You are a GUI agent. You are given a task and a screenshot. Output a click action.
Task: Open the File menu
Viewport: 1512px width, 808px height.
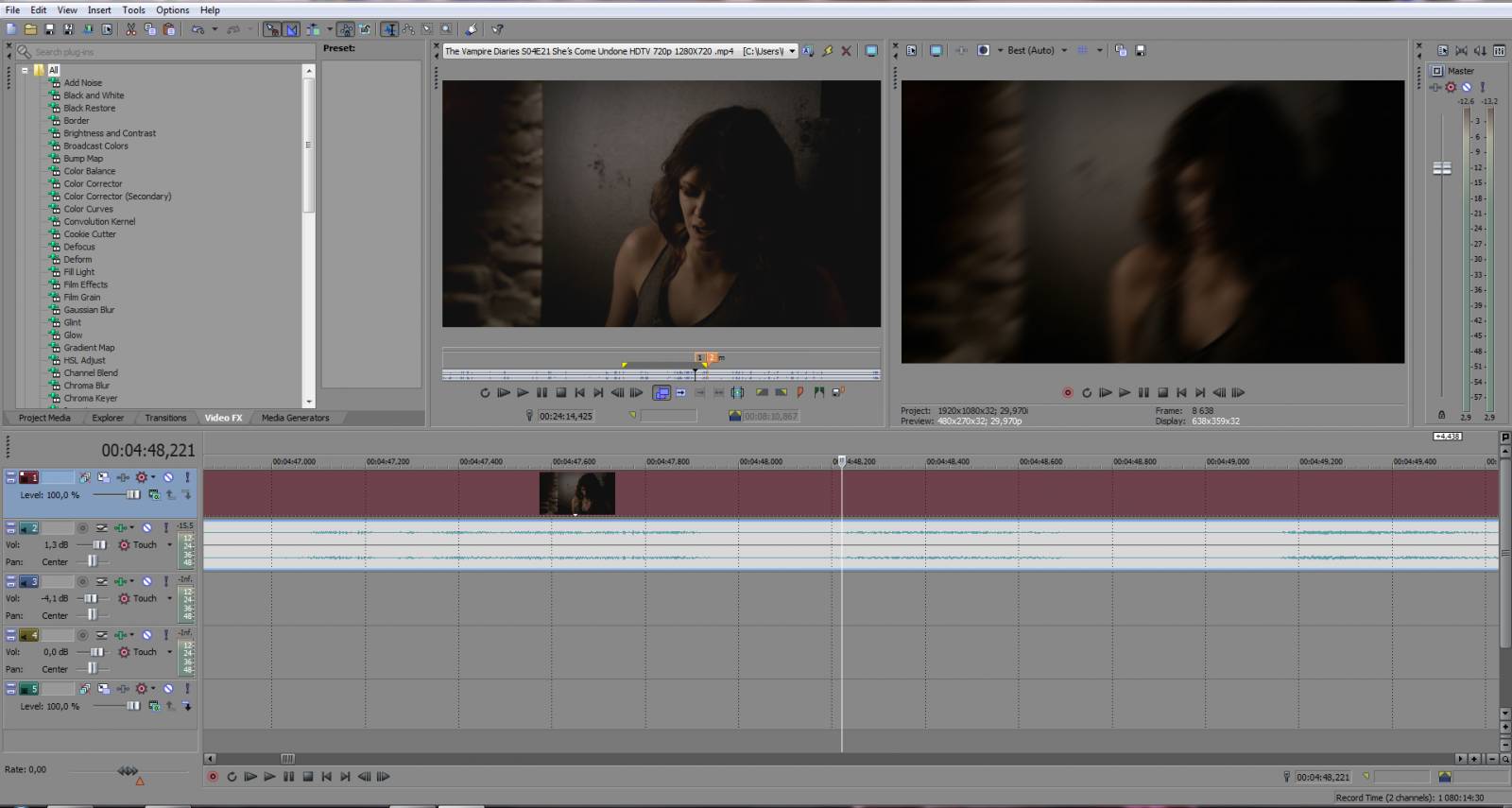coord(12,10)
